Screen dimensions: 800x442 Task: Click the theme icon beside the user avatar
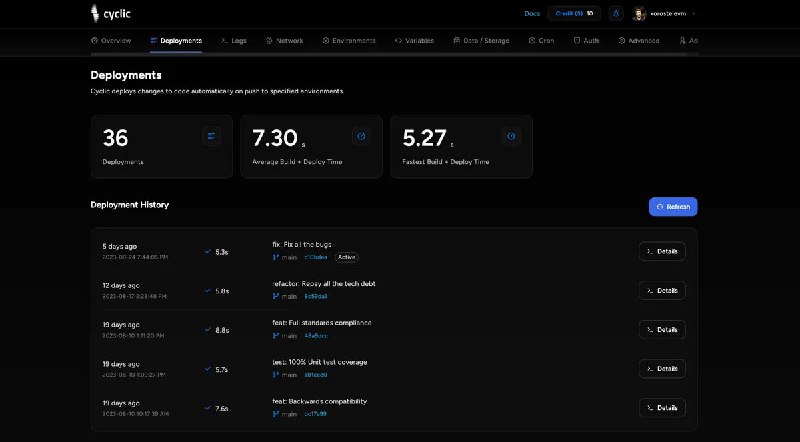615,14
